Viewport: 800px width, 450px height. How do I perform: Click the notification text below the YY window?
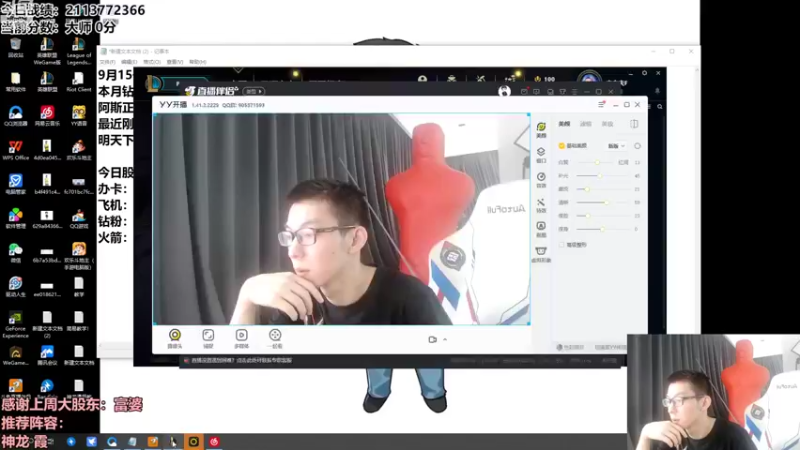[242, 360]
